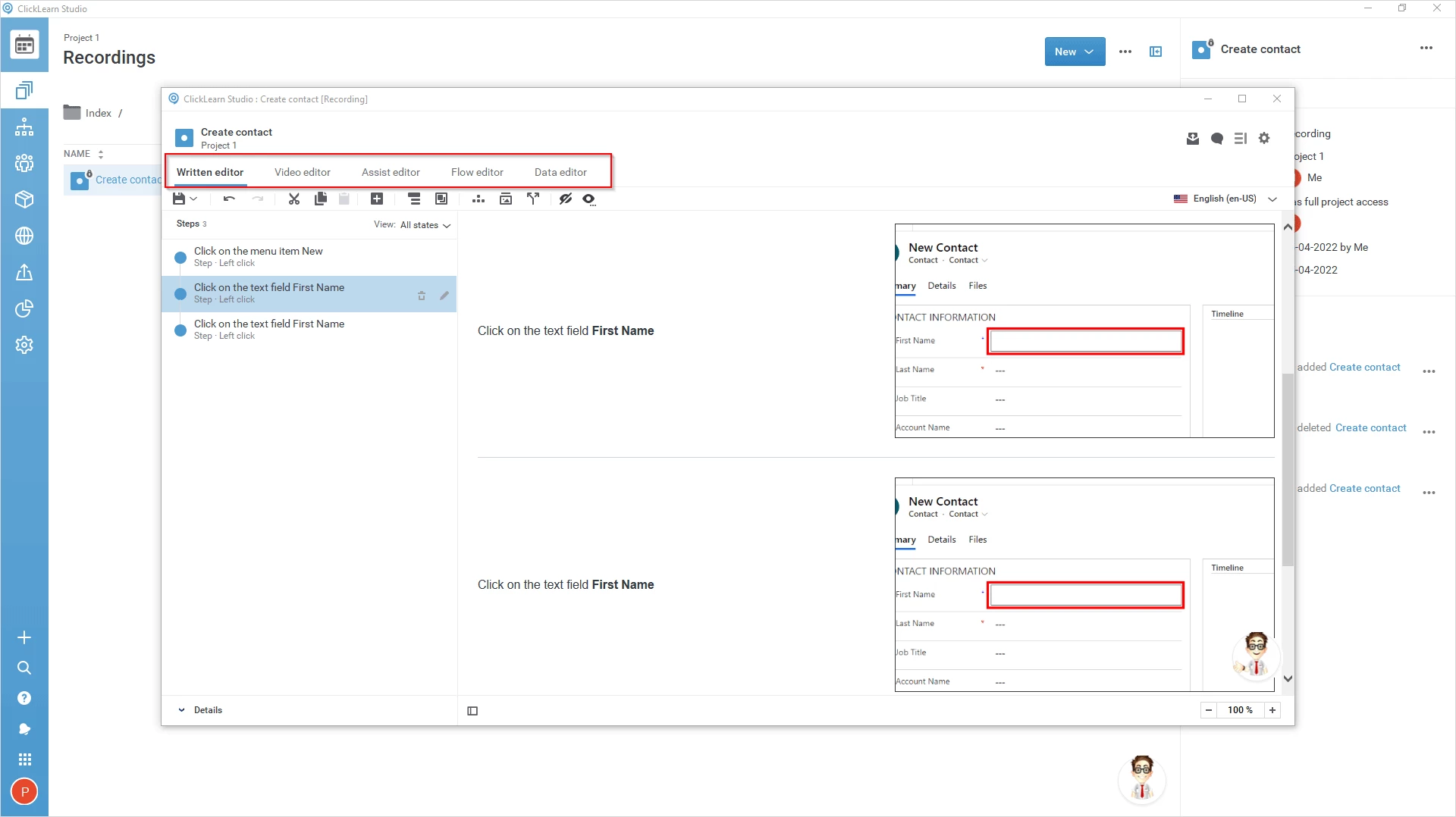
Task: Open the comments speech bubble icon
Action: (1217, 138)
